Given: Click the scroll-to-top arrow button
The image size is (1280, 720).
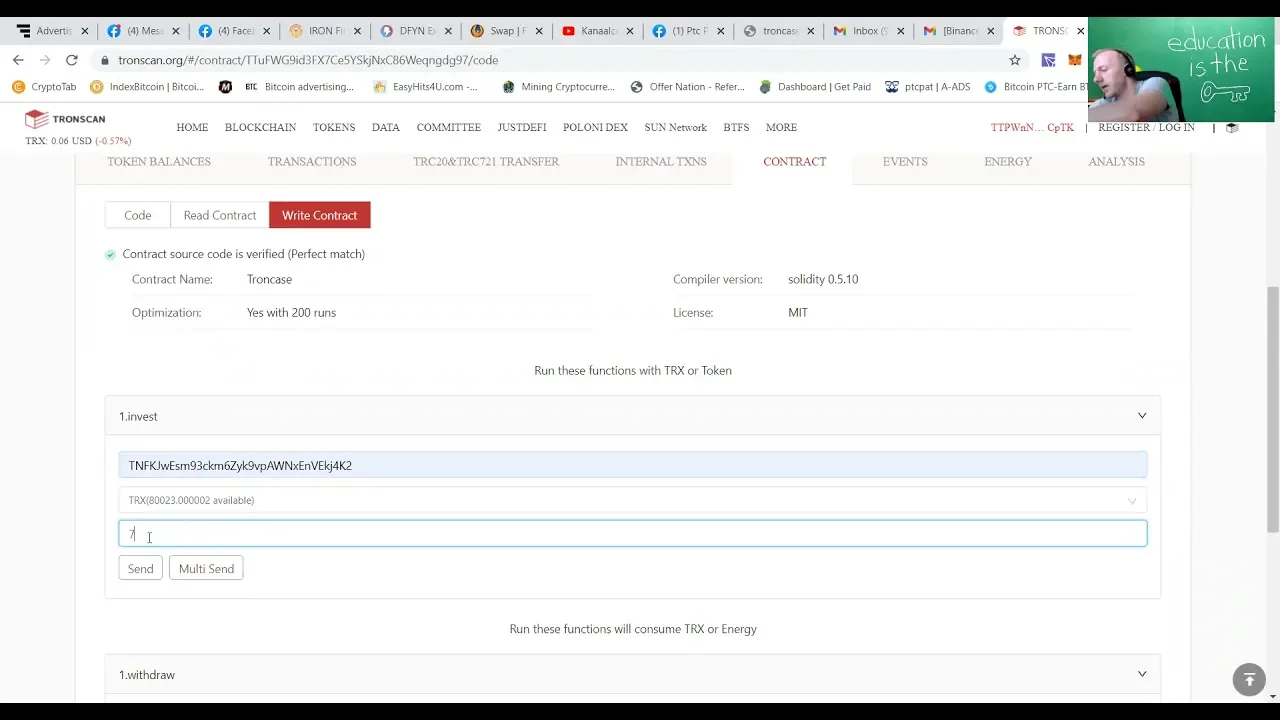Looking at the screenshot, I should [1248, 680].
